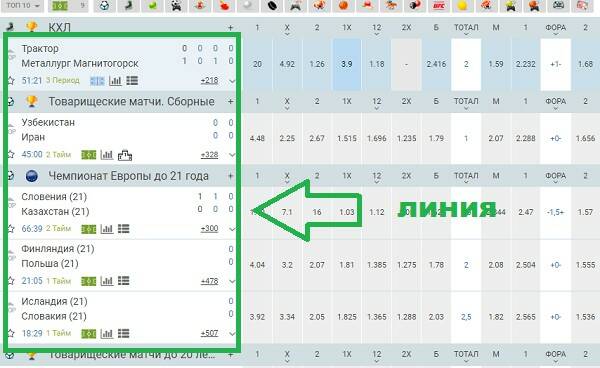Expand markets chevron for Исландия (21) match
Viewport: 600px width, 368px height.
click(x=232, y=334)
